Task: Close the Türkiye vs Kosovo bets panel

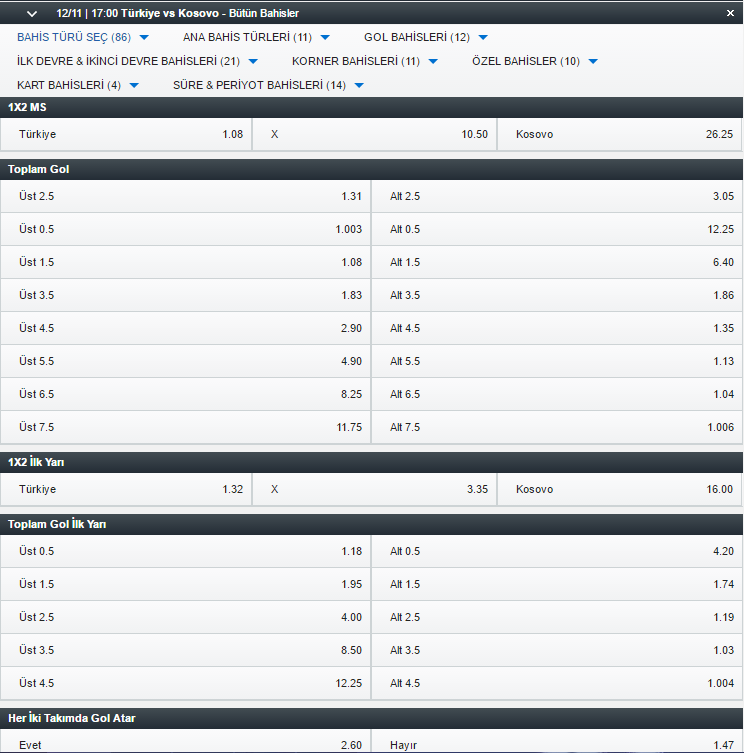Action: coord(730,13)
